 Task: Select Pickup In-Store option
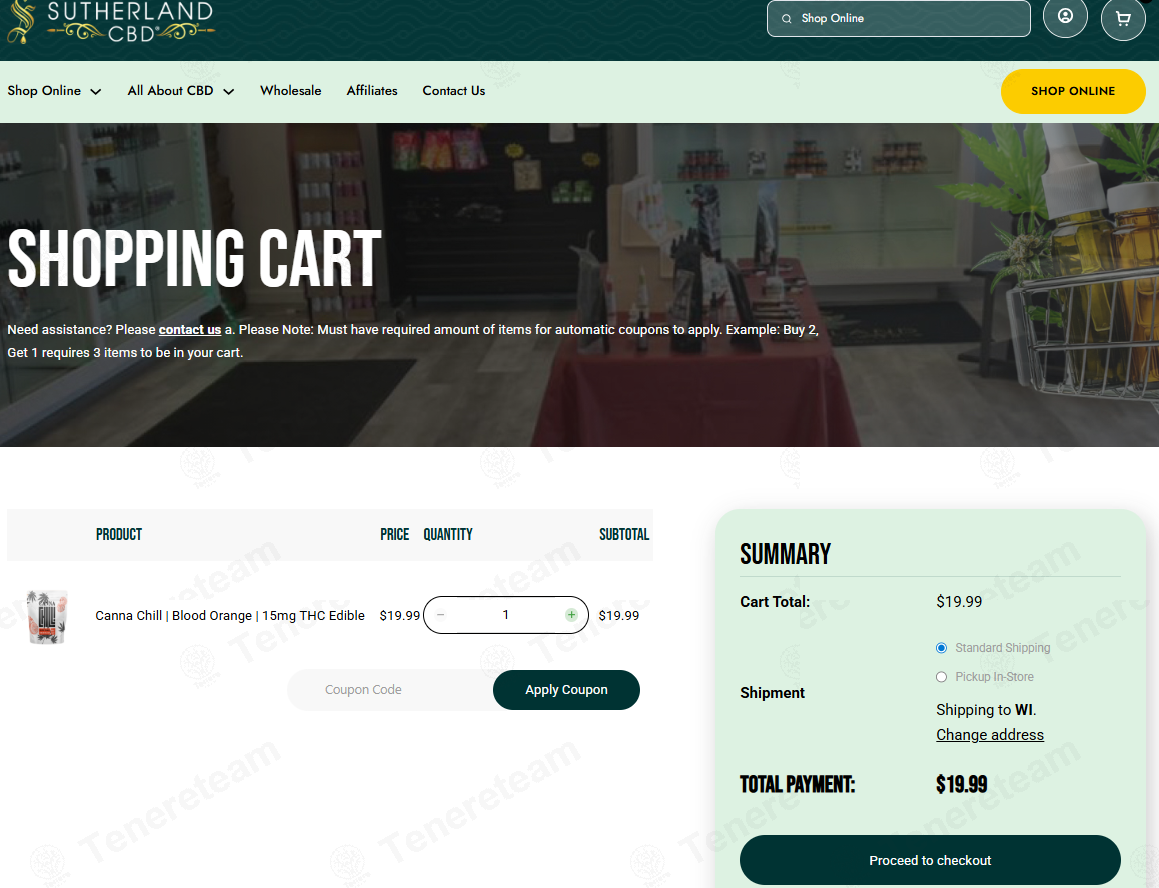coord(941,677)
